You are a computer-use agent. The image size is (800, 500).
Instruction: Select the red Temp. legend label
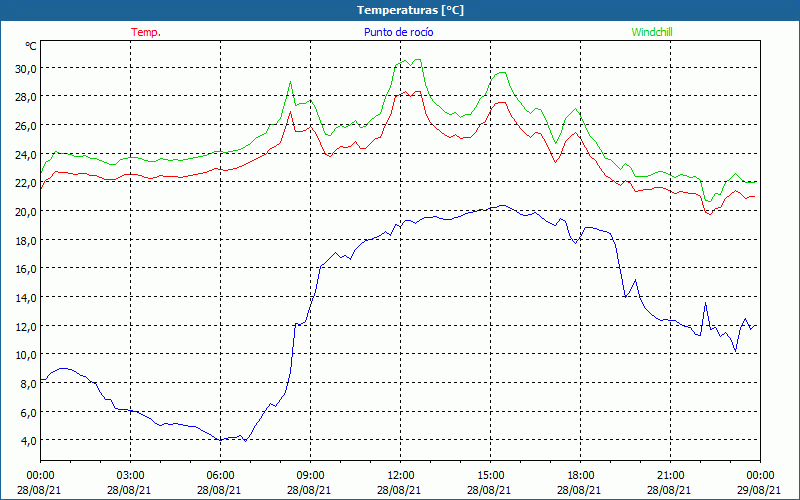pos(146,32)
